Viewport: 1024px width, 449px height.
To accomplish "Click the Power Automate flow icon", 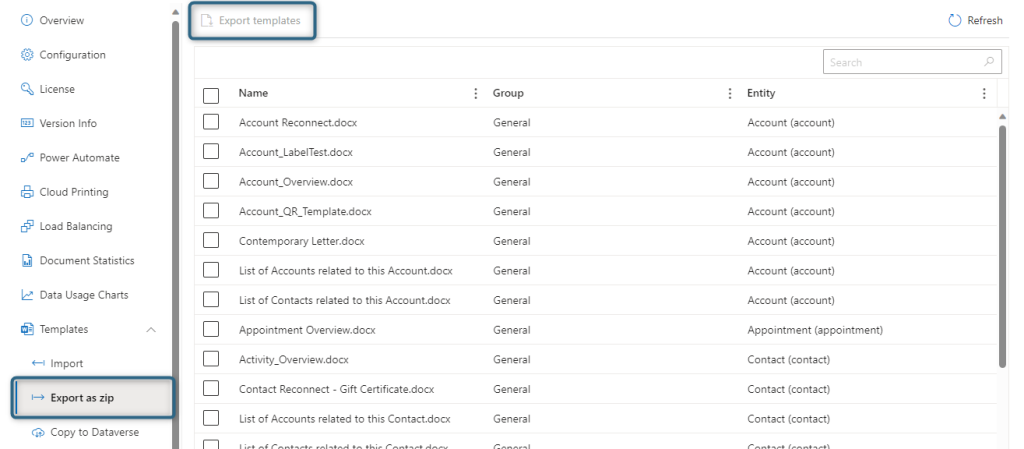I will (27, 157).
